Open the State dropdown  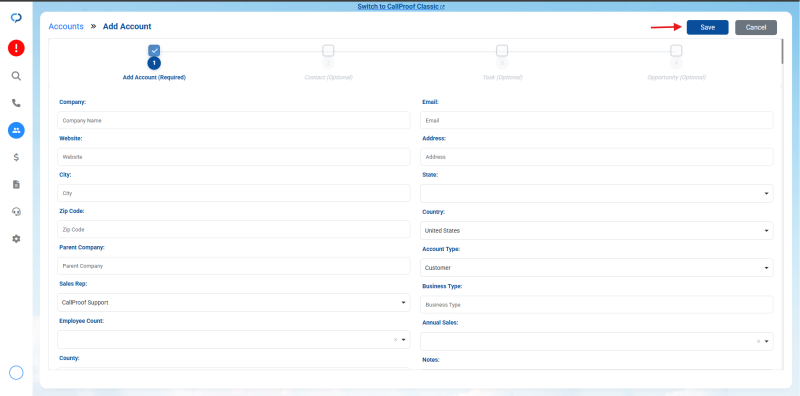point(596,193)
